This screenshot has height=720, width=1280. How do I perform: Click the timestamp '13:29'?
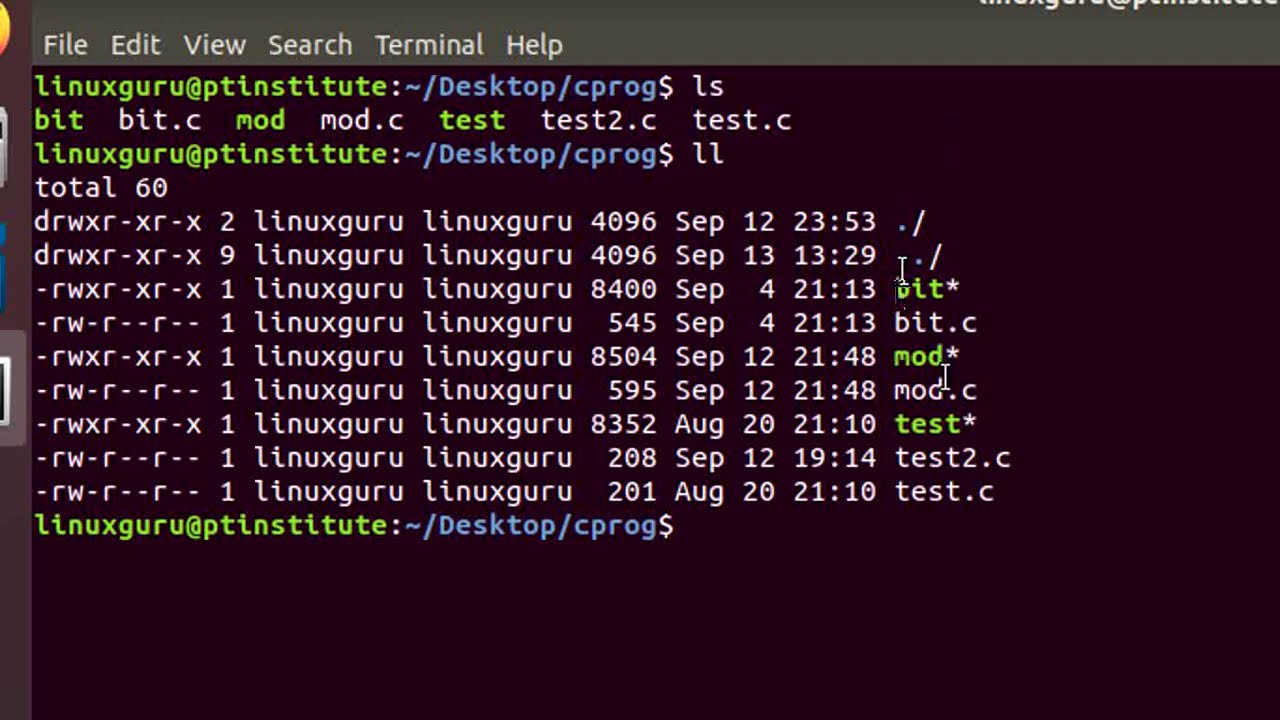(x=835, y=256)
